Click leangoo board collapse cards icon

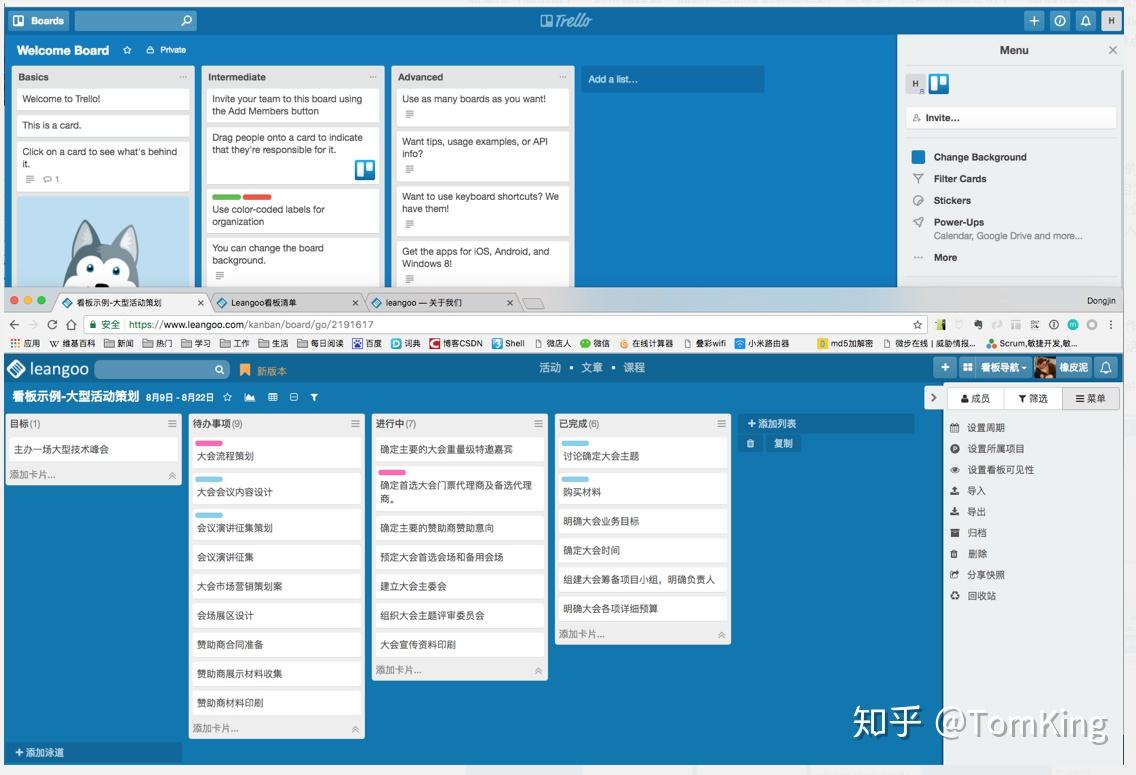293,397
